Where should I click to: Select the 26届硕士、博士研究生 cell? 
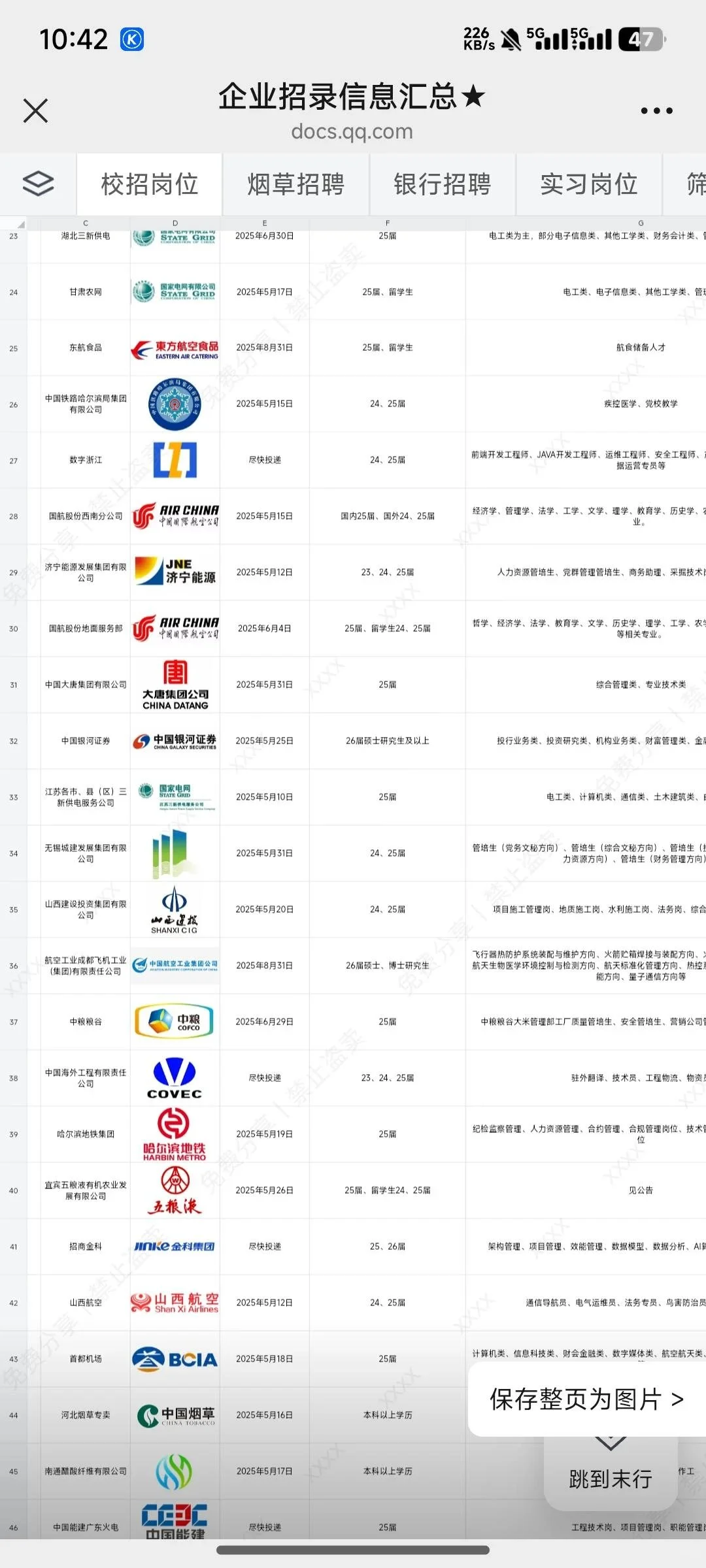[388, 966]
